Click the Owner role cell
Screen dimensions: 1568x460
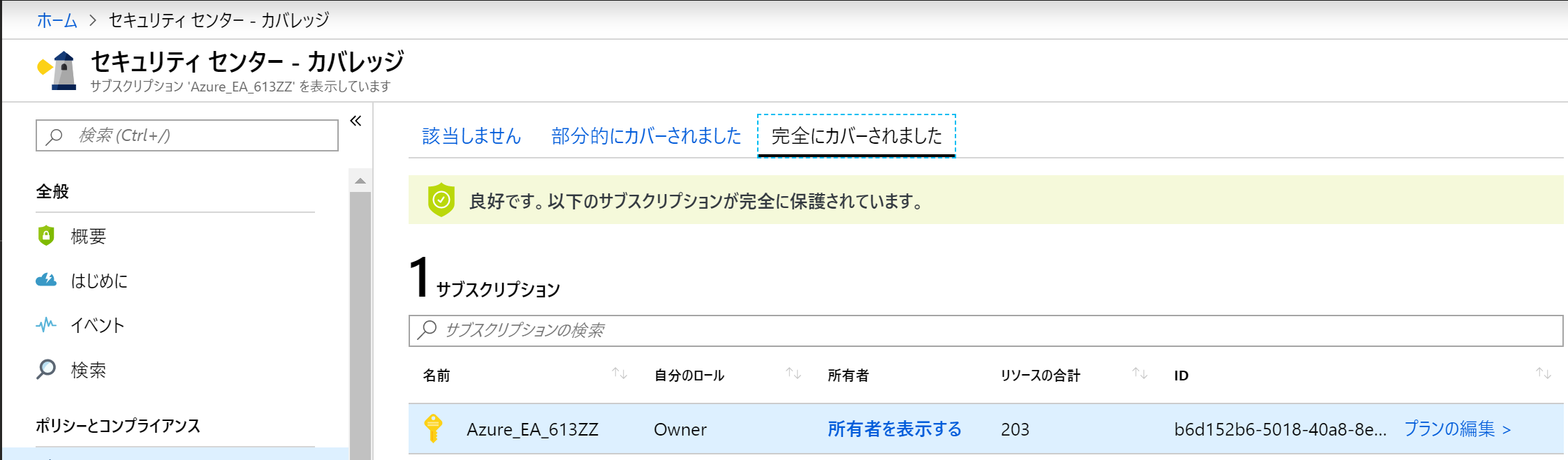point(680,429)
